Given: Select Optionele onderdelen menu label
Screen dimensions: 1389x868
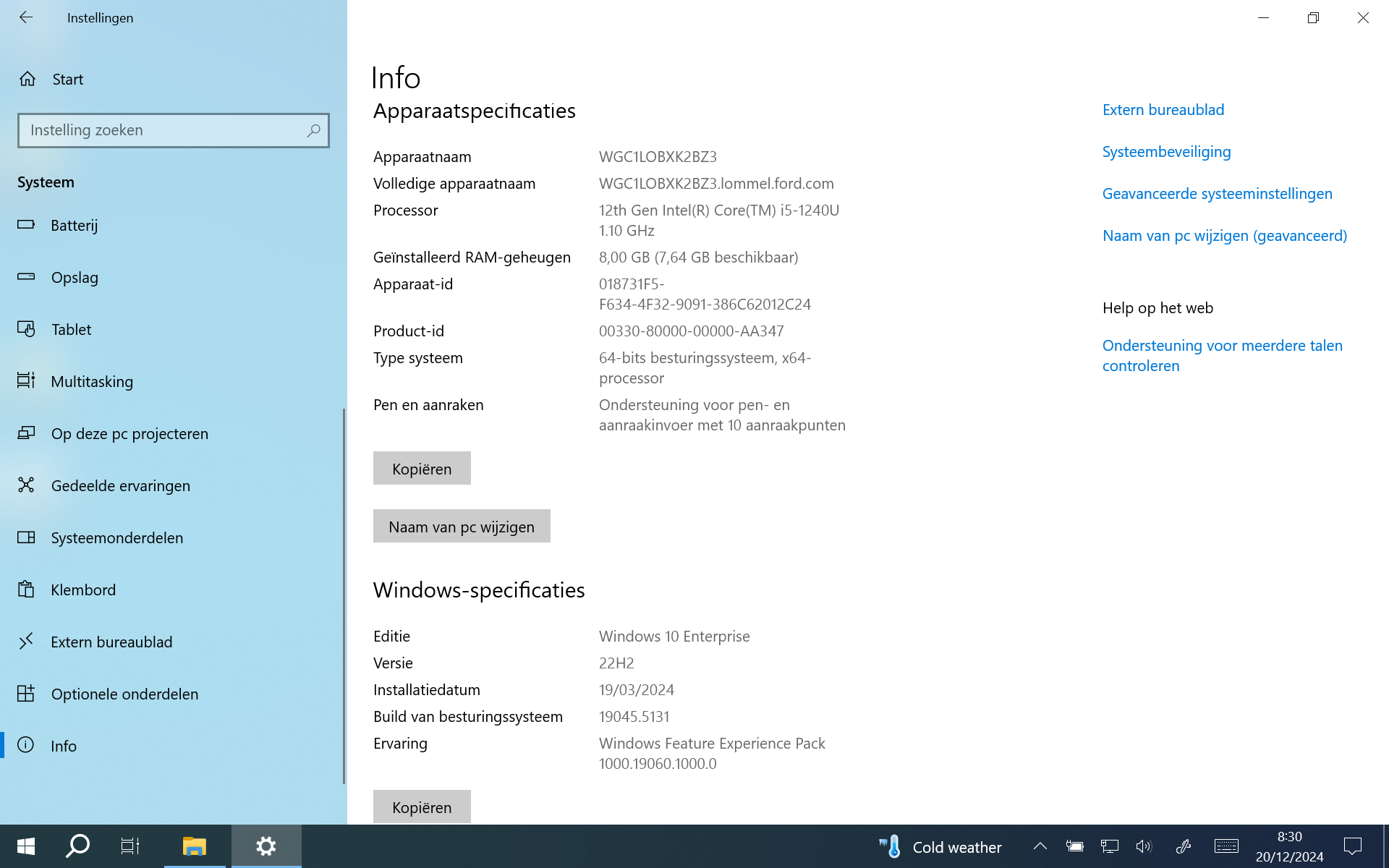Looking at the screenshot, I should point(124,694).
